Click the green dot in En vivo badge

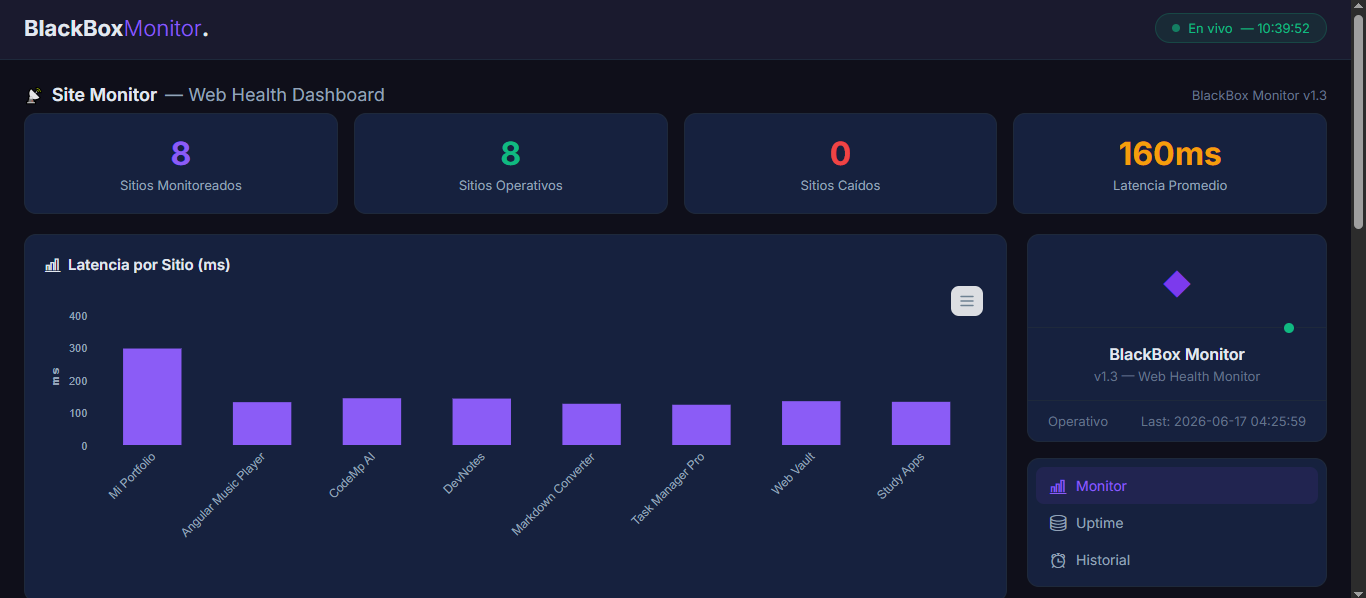pyautogui.click(x=1176, y=28)
